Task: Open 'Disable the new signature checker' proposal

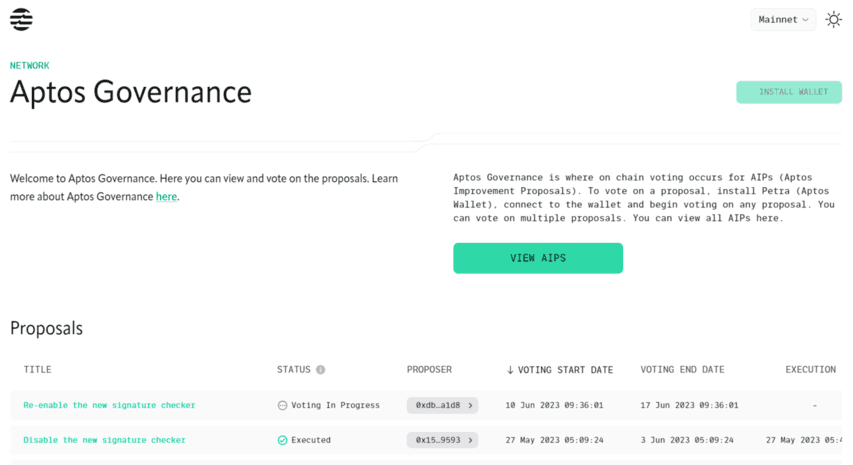Action: (x=104, y=440)
